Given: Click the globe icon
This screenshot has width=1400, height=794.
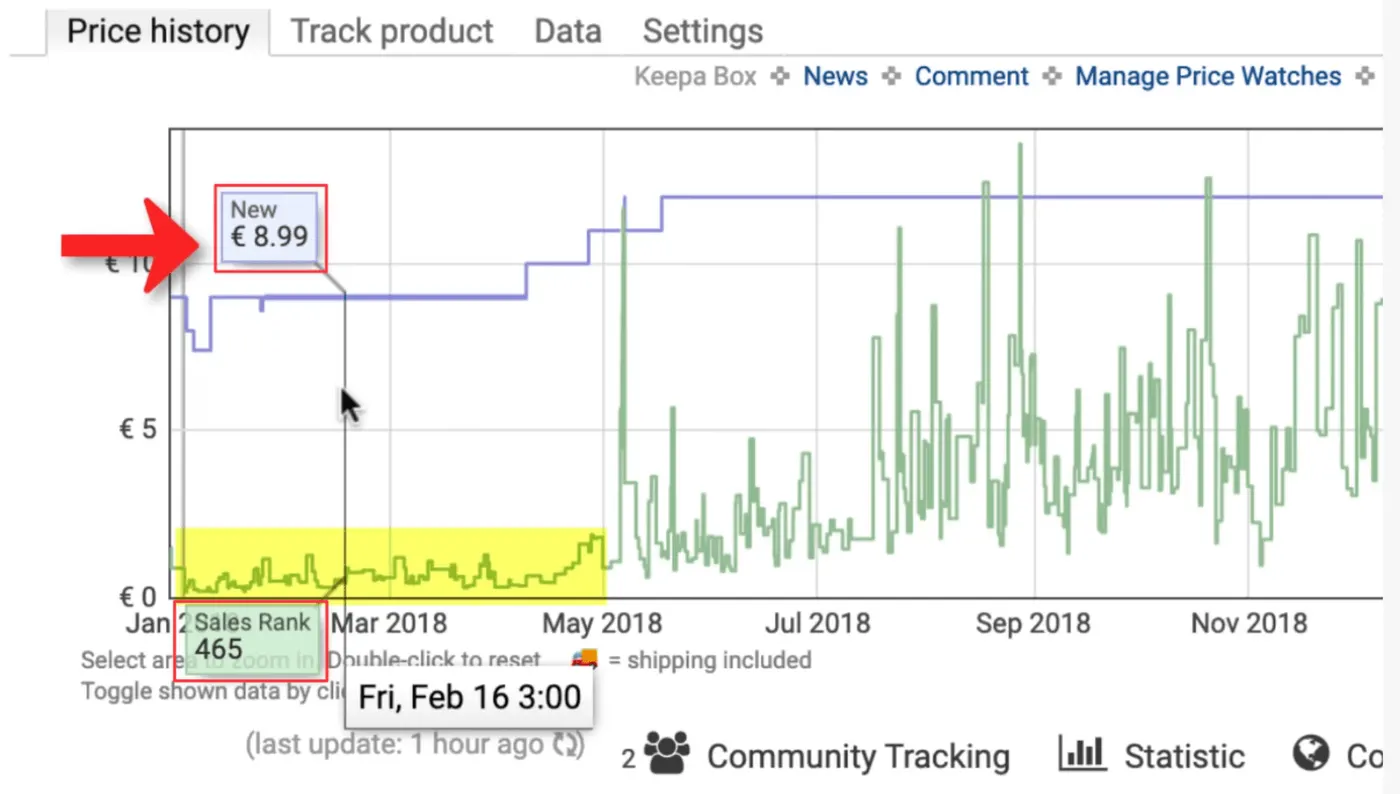Looking at the screenshot, I should tap(1310, 754).
